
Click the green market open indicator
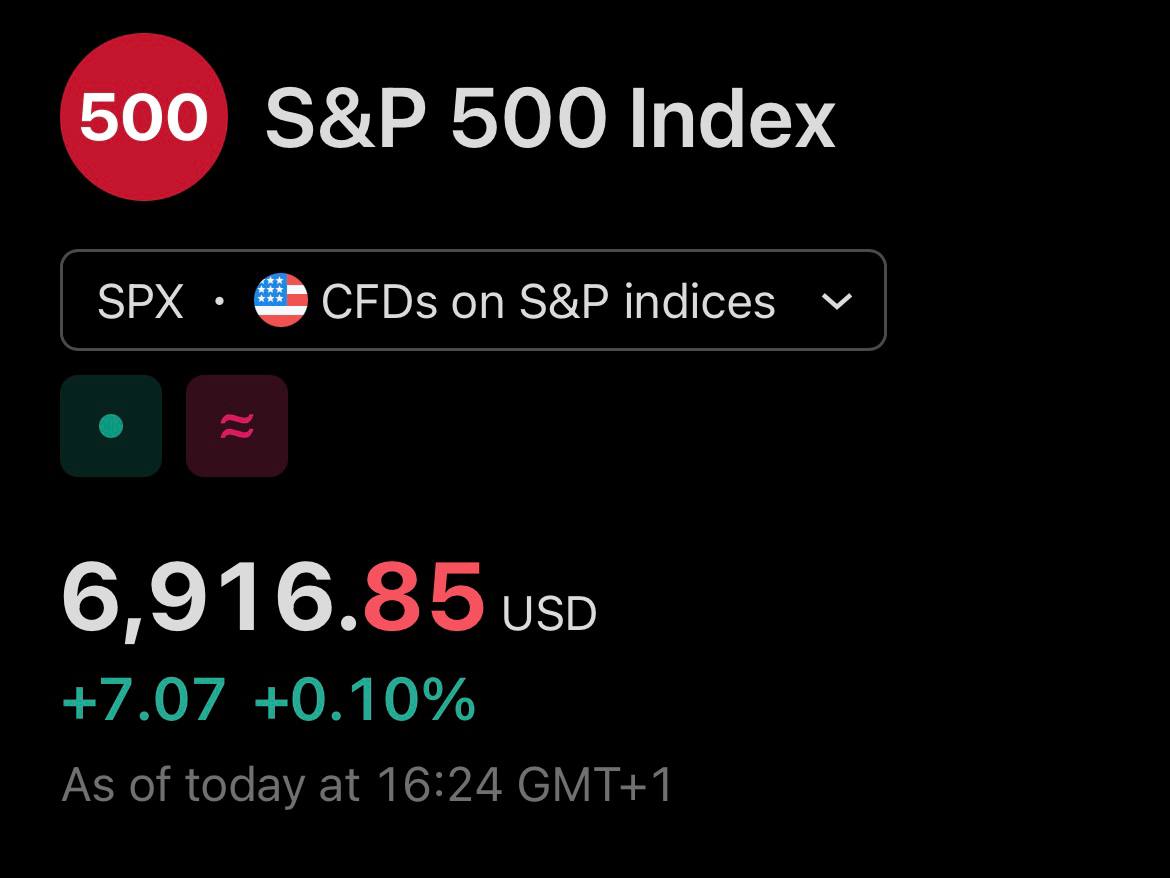[111, 426]
